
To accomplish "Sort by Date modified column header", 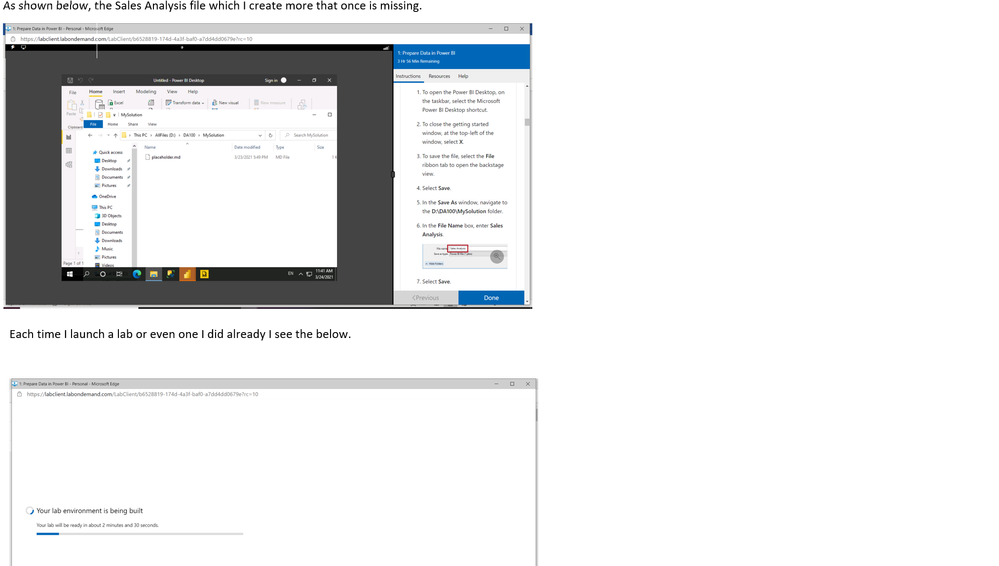I will [247, 147].
